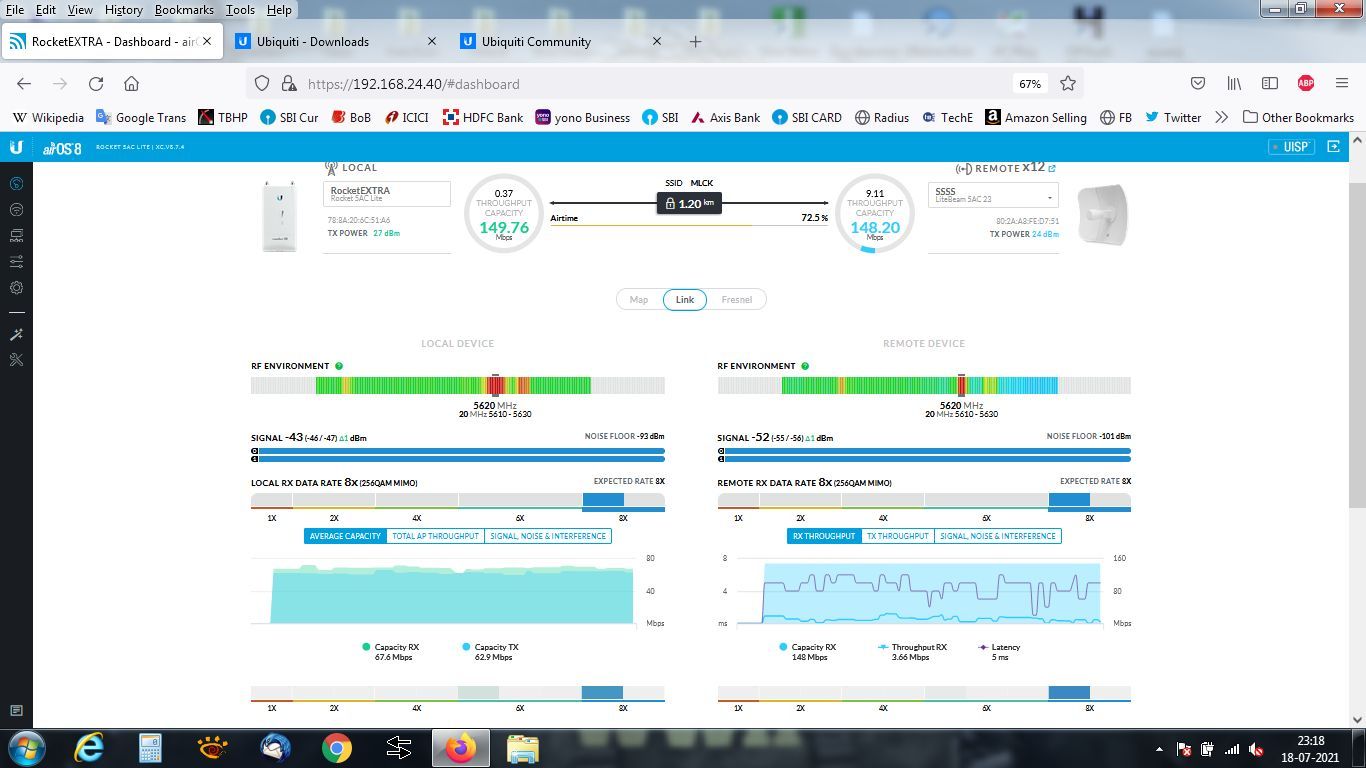Expand the bookmarks toolbar overflow chevron
The height and width of the screenshot is (768, 1366).
click(1221, 117)
